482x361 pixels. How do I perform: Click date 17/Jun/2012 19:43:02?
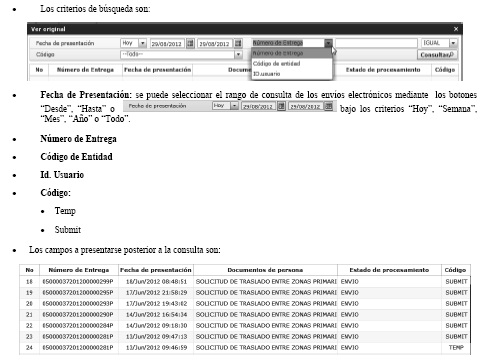click(157, 304)
